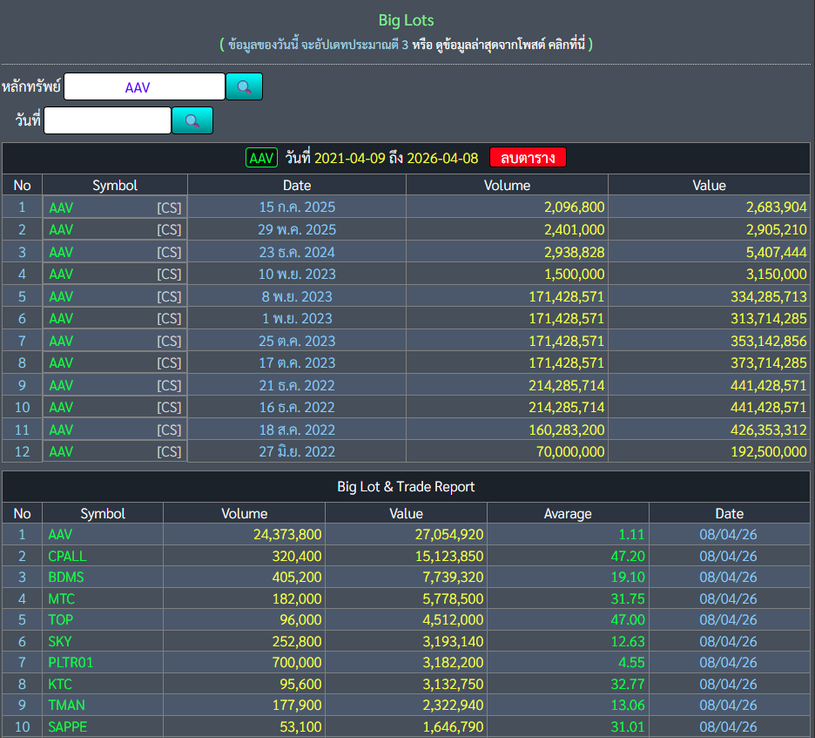Image resolution: width=815 pixels, height=738 pixels.
Task: Click the AAV symbol in row dated 27 มิ.ย. 2022
Action: coord(61,452)
